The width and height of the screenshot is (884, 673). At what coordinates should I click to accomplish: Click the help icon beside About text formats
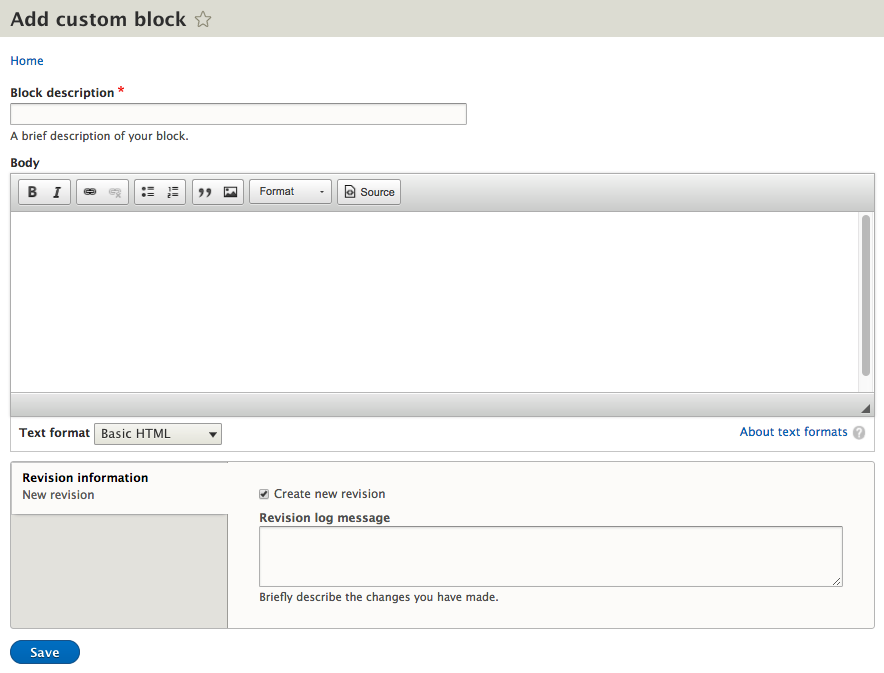pos(859,433)
